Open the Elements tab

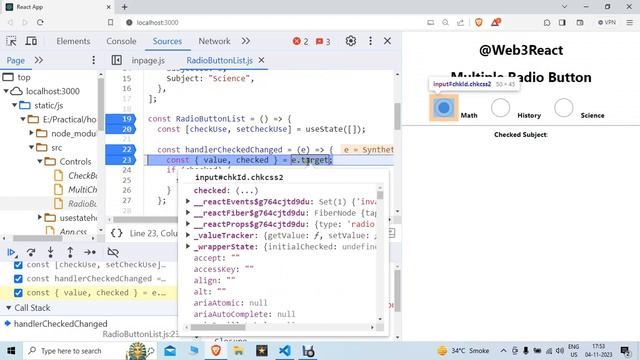pos(73,41)
